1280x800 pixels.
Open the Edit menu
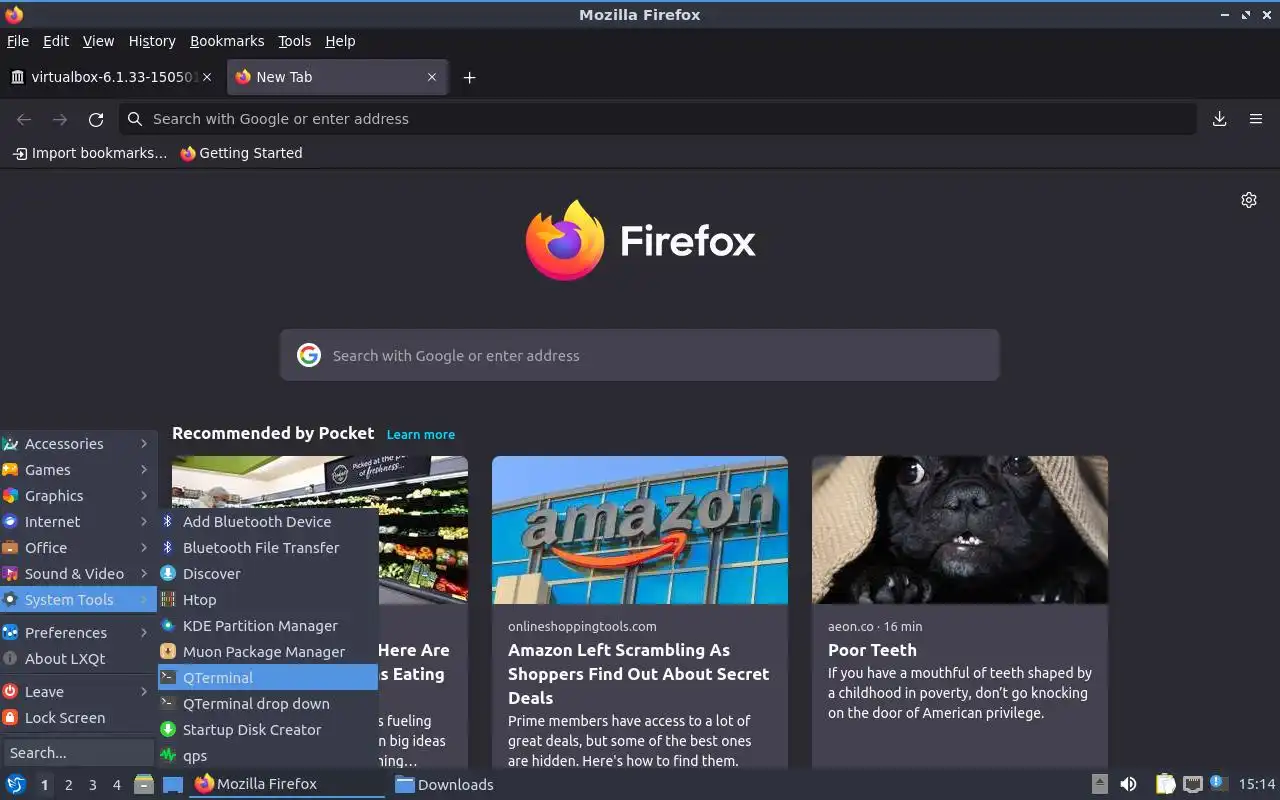pos(56,41)
